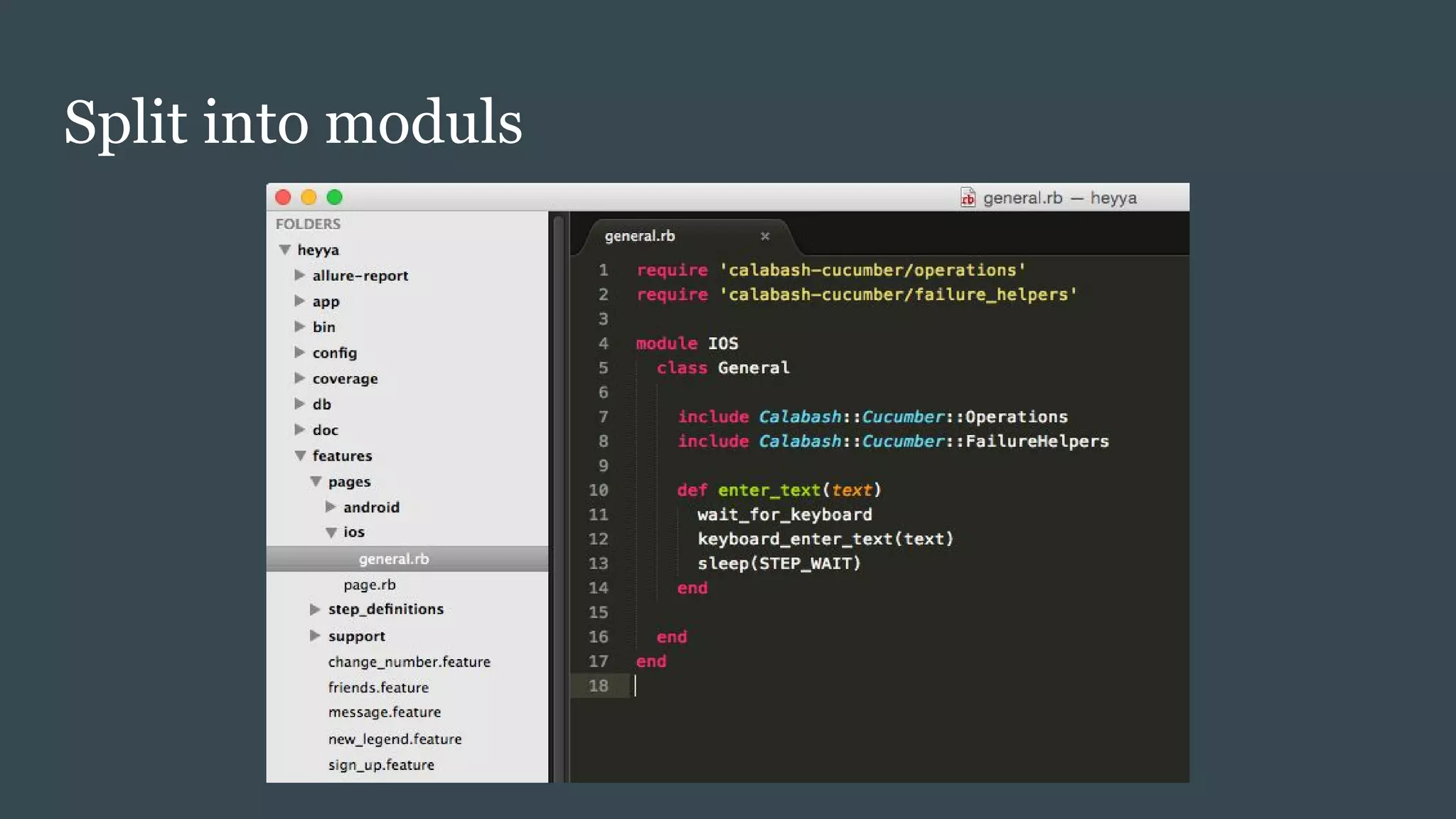Screen dimensions: 1456x819
Task: Click the Ruby file icon in title bar
Action: (x=968, y=198)
